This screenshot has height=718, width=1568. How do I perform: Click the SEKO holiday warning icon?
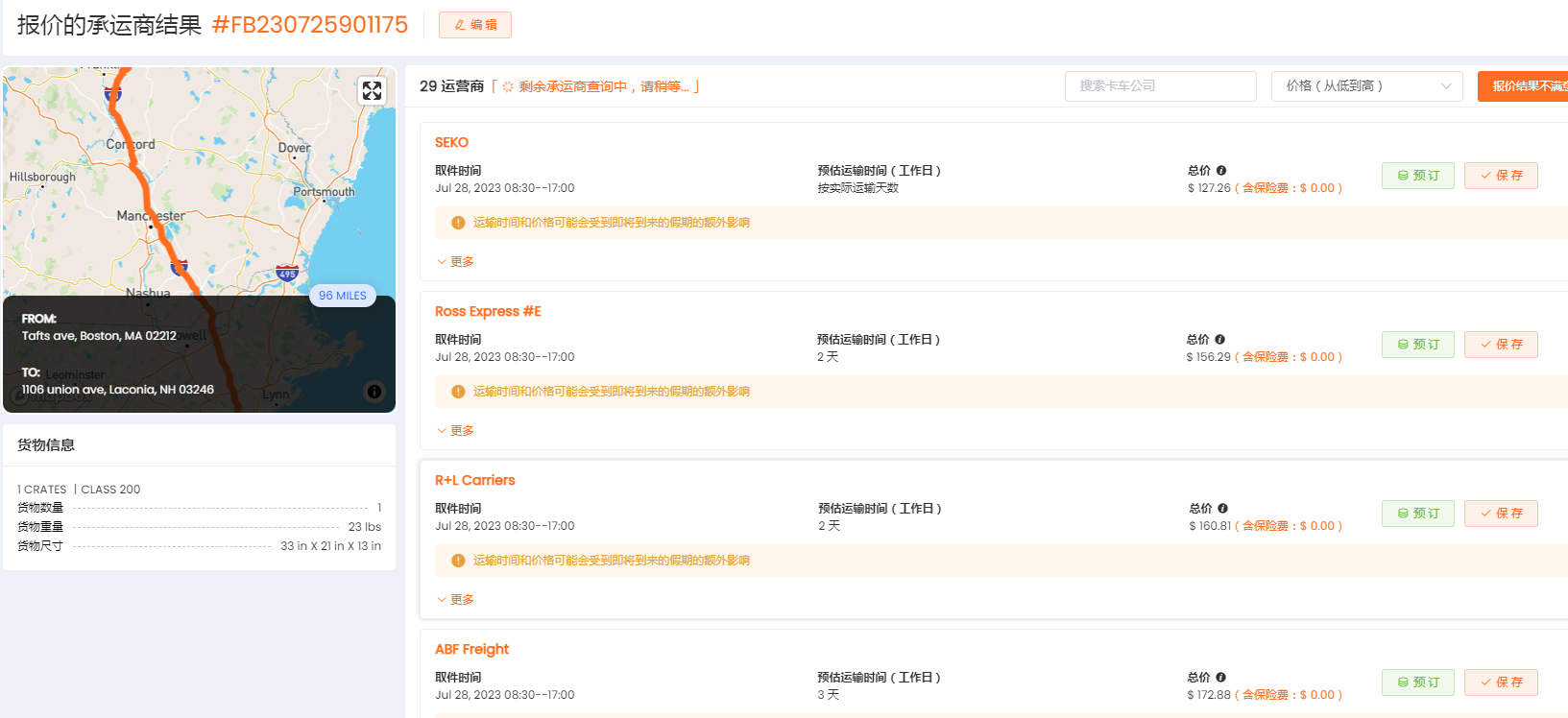458,223
